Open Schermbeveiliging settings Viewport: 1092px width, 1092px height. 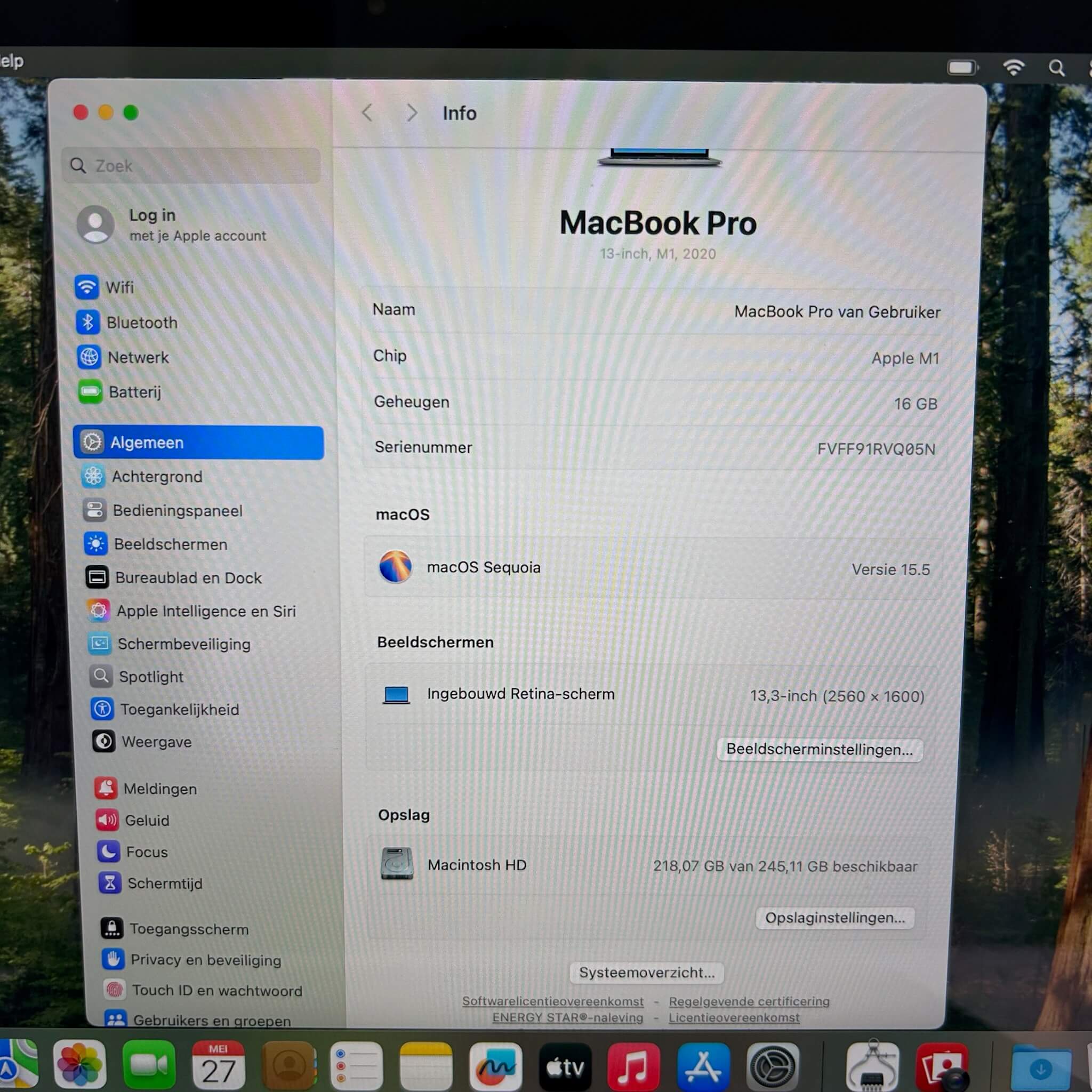[x=170, y=644]
